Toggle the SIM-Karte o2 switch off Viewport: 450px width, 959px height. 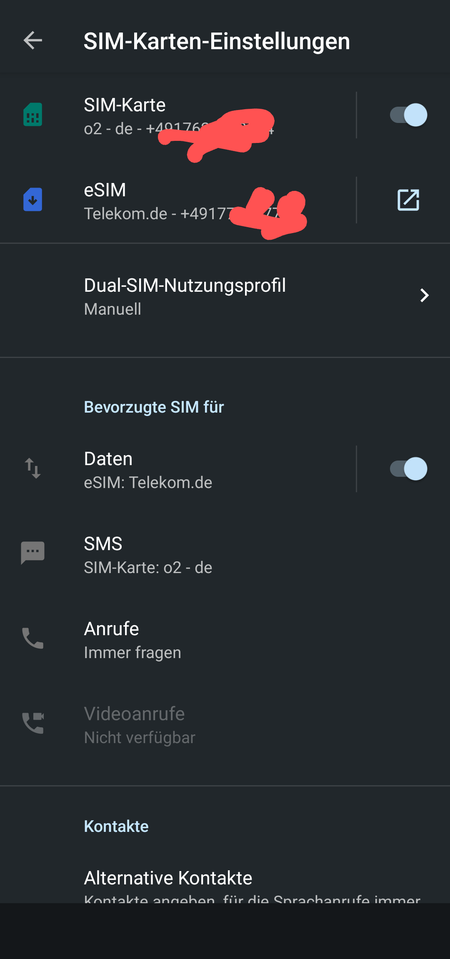pyautogui.click(x=408, y=115)
